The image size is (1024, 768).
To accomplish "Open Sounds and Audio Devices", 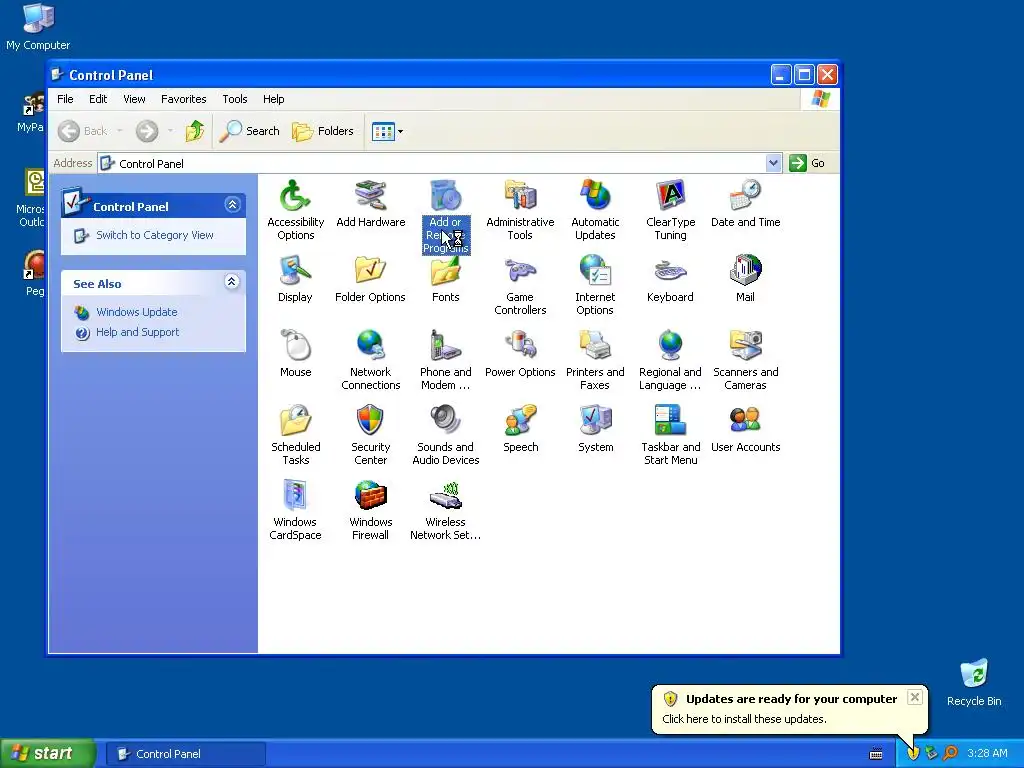I will click(445, 436).
